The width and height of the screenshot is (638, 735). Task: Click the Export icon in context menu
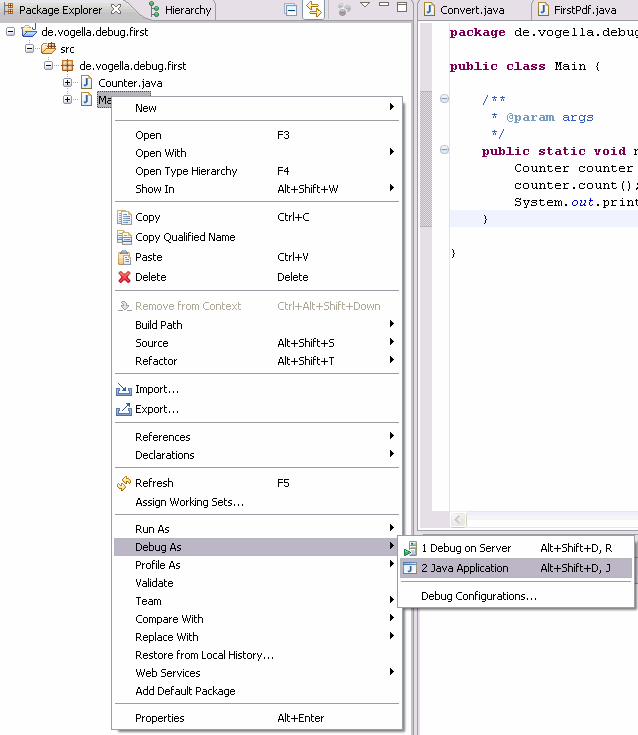[124, 409]
